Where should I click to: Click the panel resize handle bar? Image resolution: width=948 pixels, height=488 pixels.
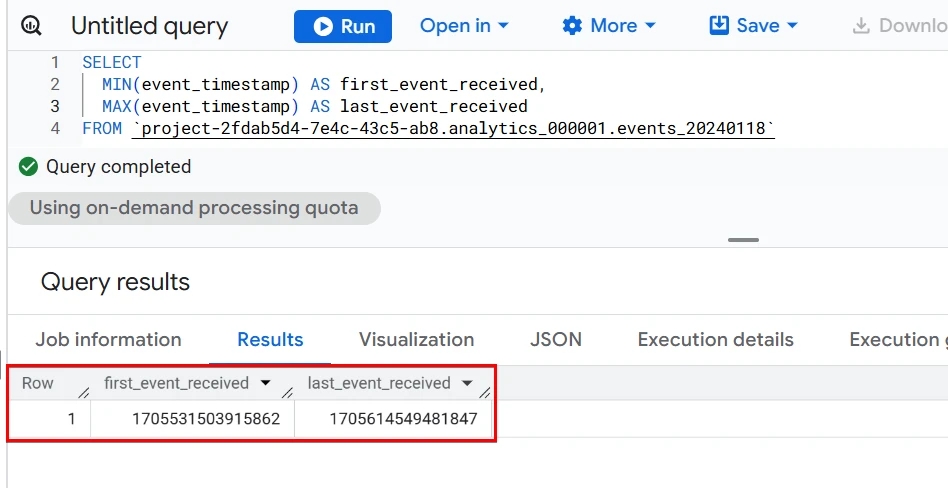click(743, 240)
